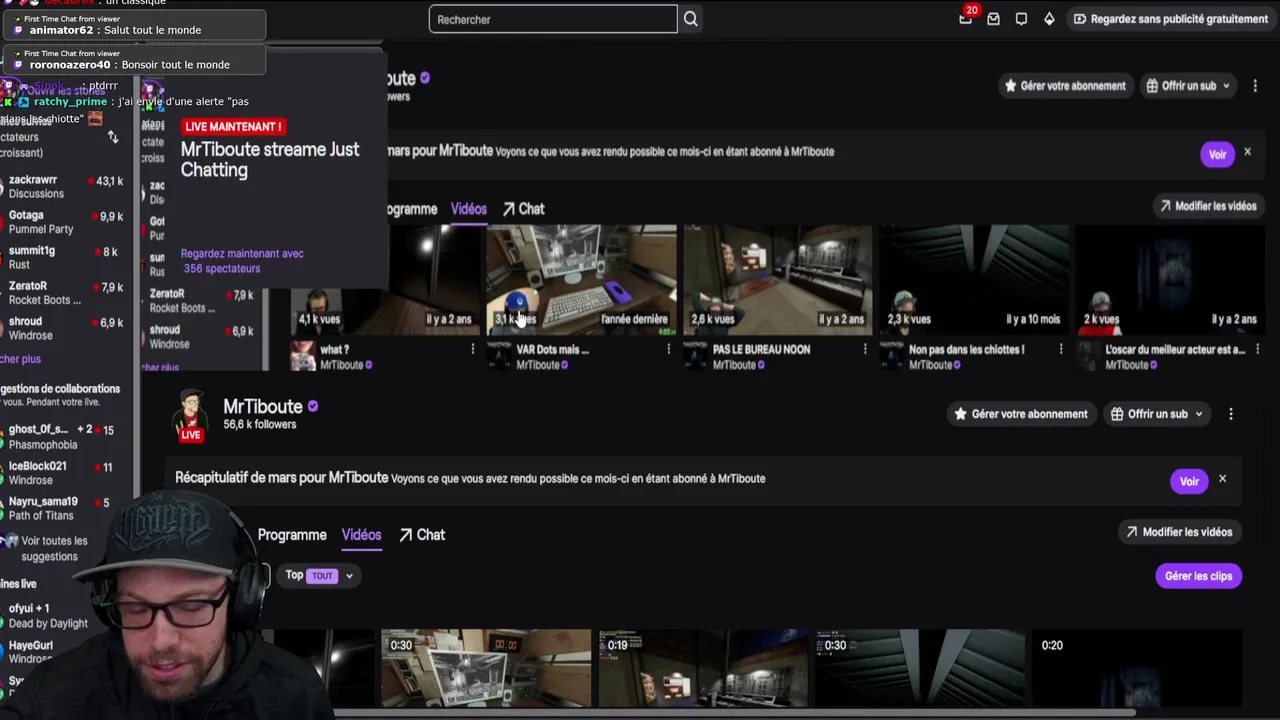The image size is (1280, 720).
Task: Click "Regardez maintenant avec 356 spectateurs" link
Action: coord(242,261)
